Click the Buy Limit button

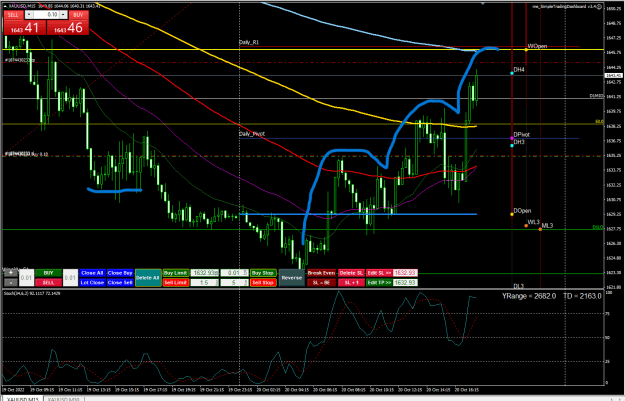tap(175, 273)
